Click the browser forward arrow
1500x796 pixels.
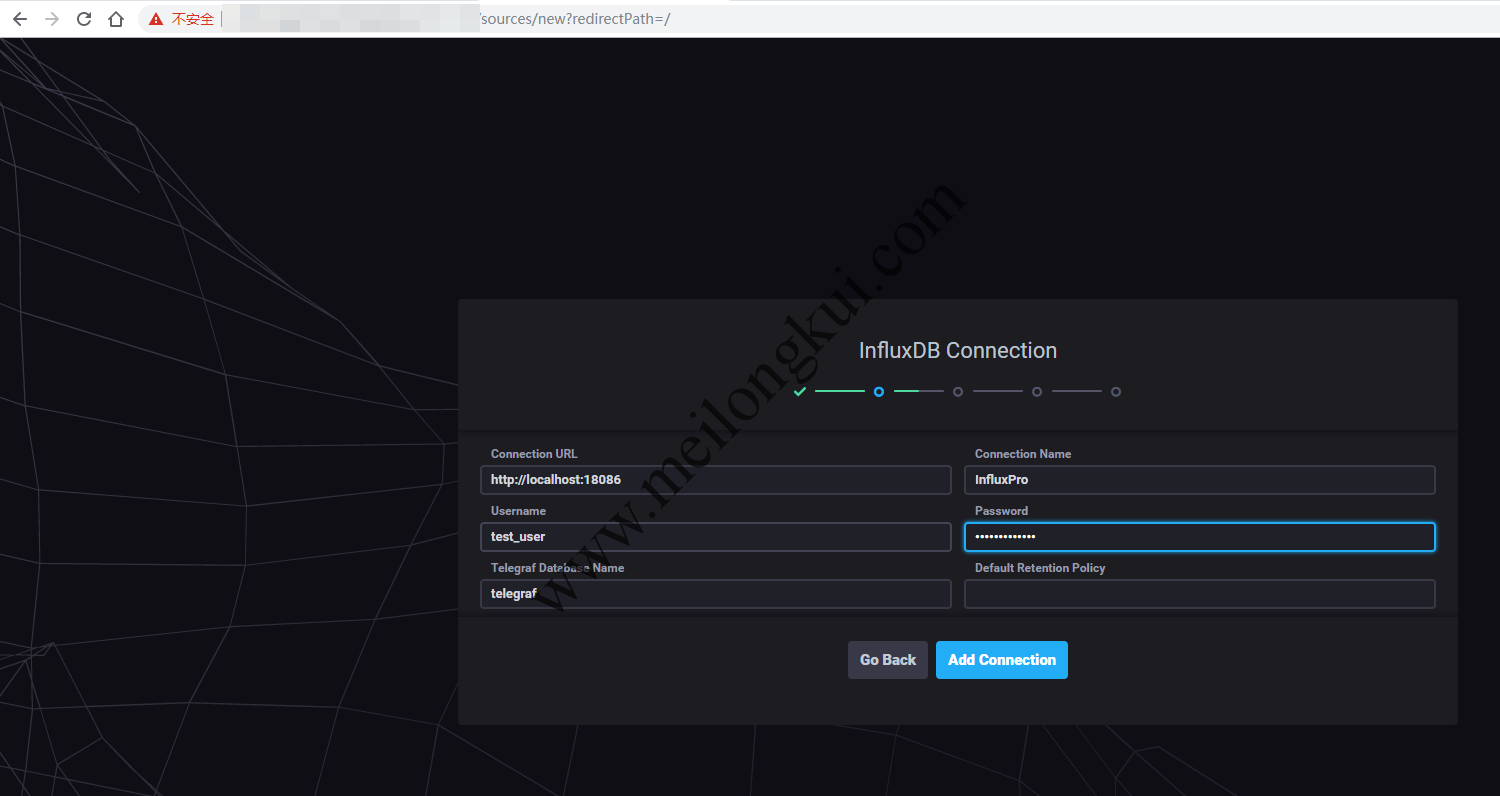point(52,19)
